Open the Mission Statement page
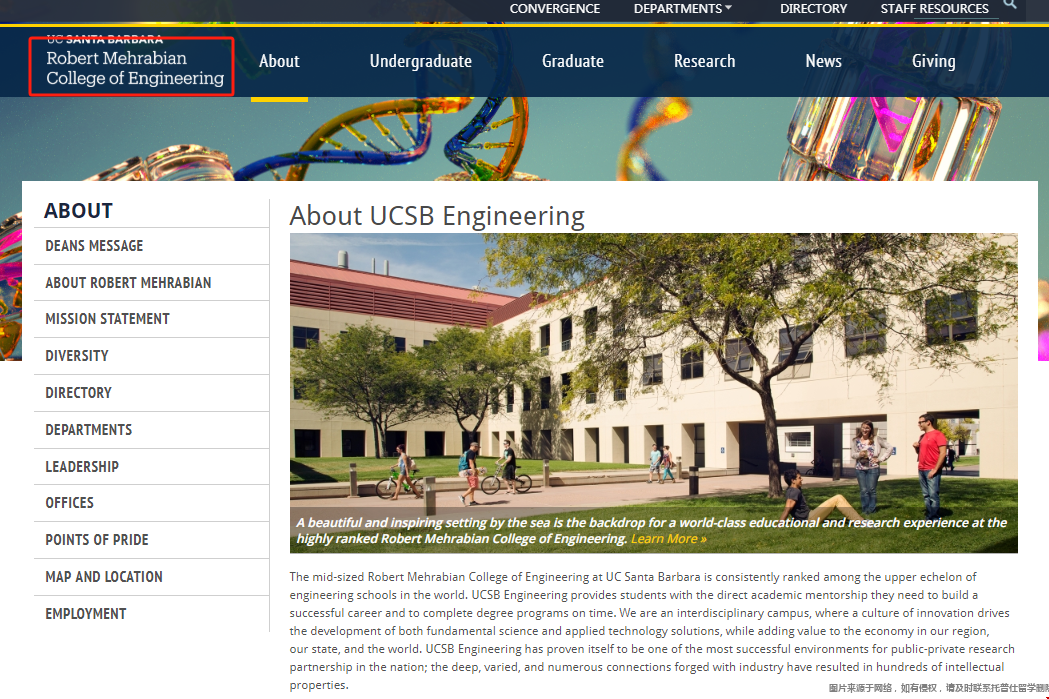Image resolution: width=1049 pixels, height=699 pixels. (x=107, y=319)
